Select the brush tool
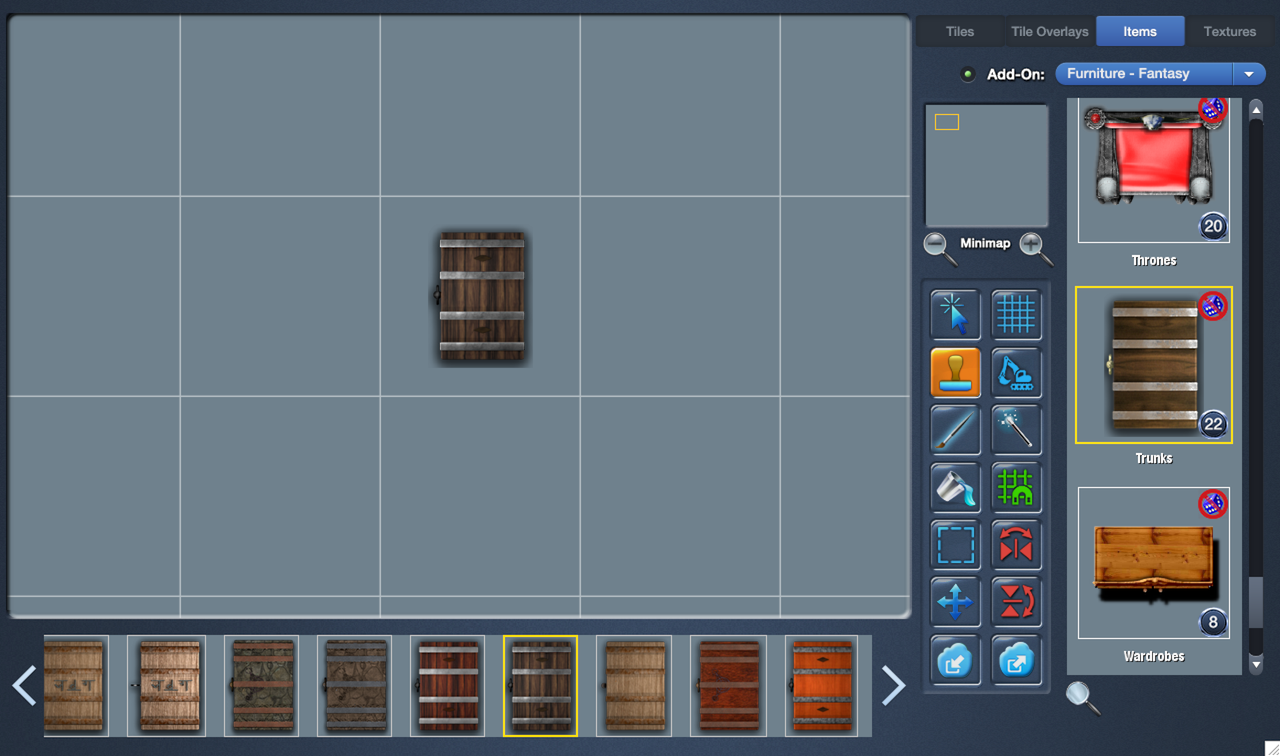The image size is (1280, 756). 955,429
